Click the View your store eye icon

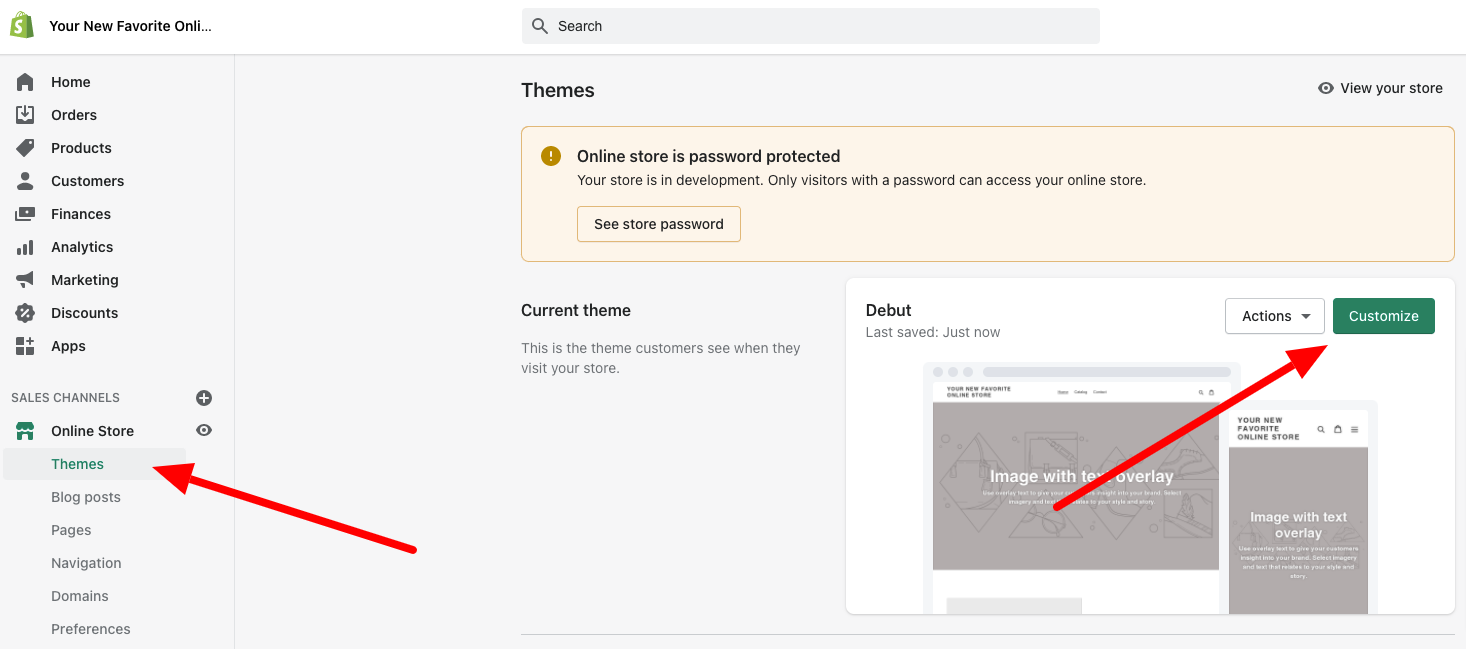click(1324, 88)
